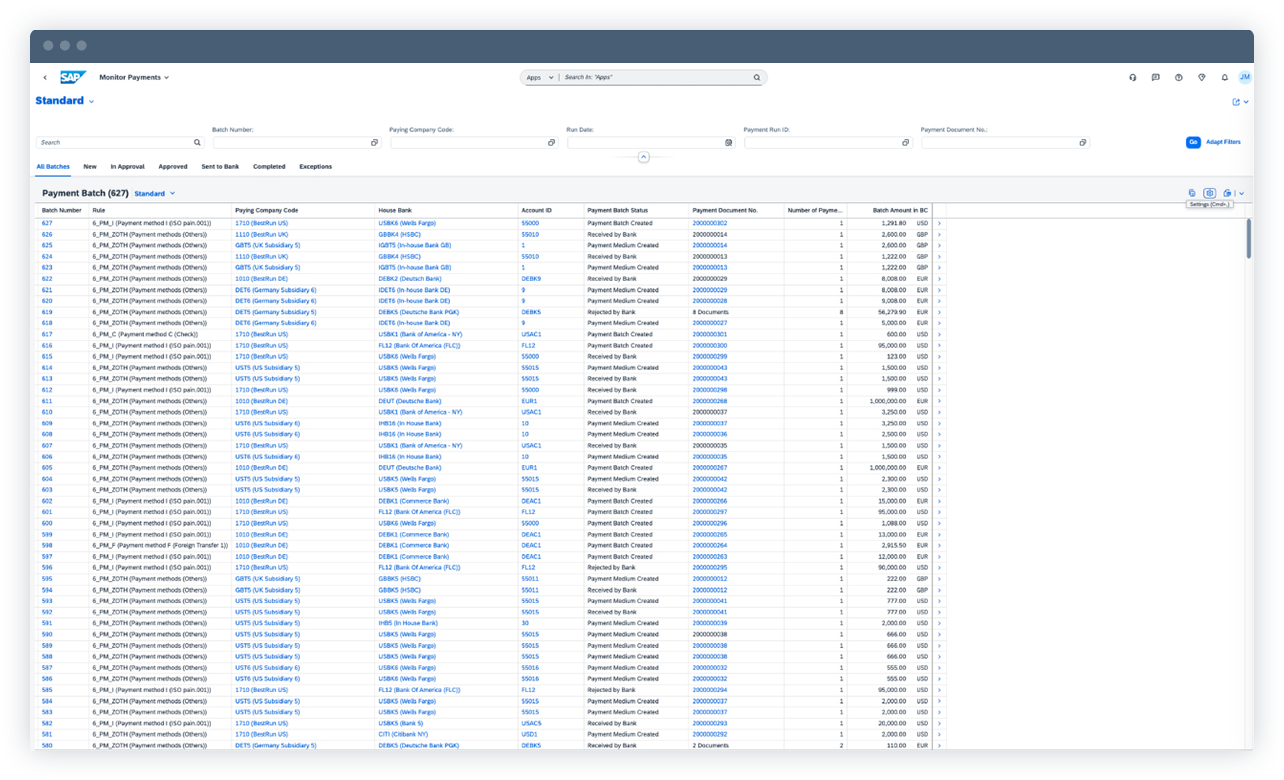The height and width of the screenshot is (780, 1284).
Task: Expand the Apps search scope selector
Action: 549,77
